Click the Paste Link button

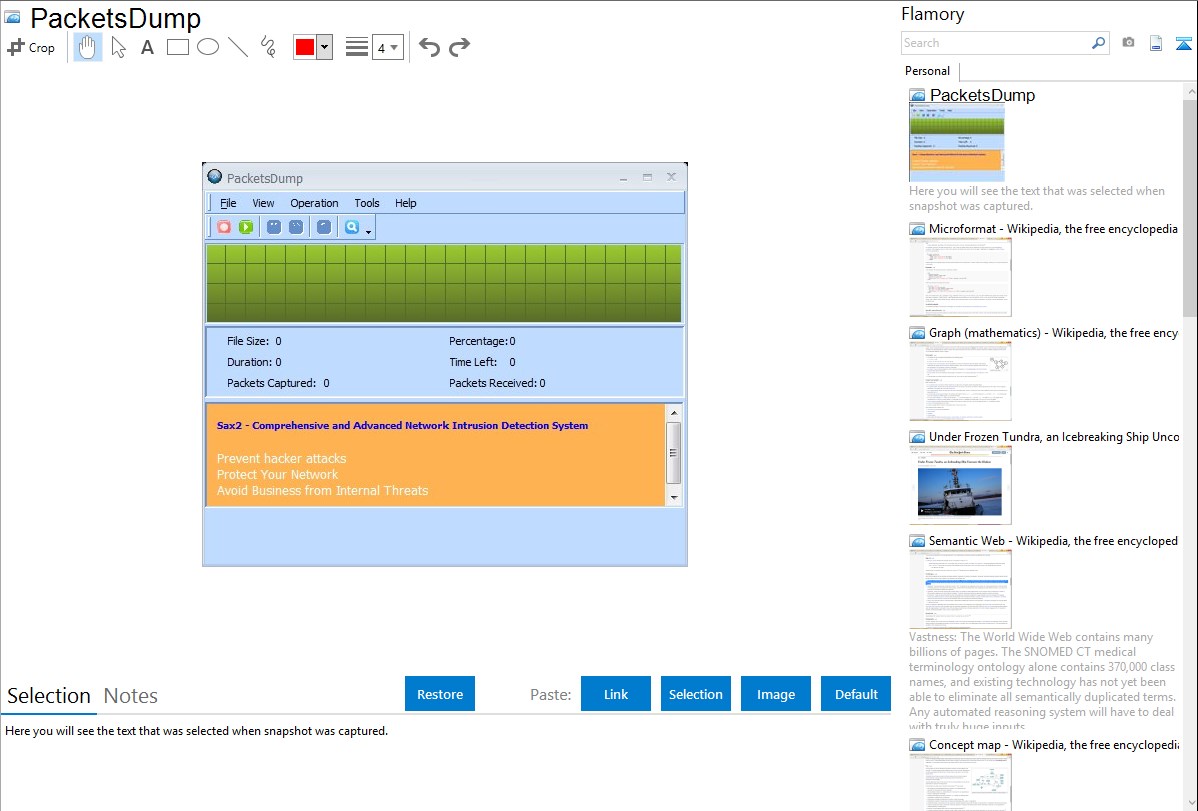tap(616, 694)
